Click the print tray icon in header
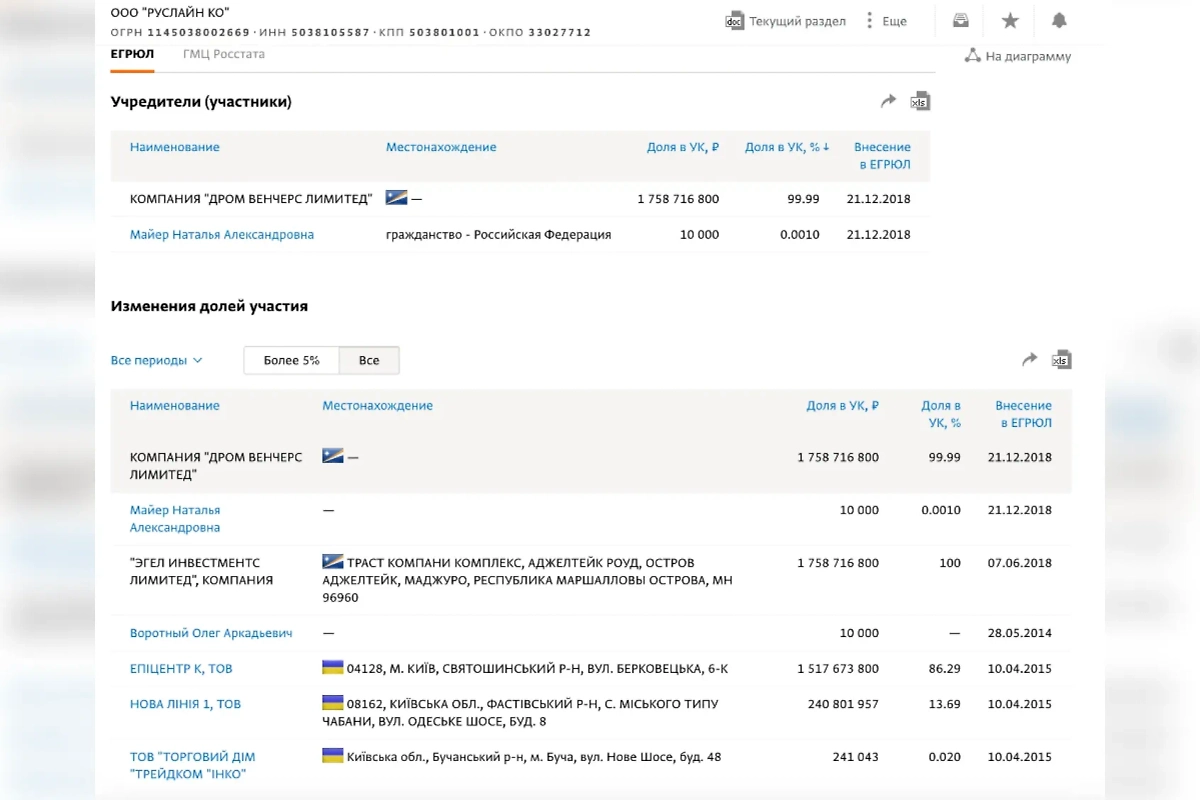1200x800 pixels. (x=960, y=20)
